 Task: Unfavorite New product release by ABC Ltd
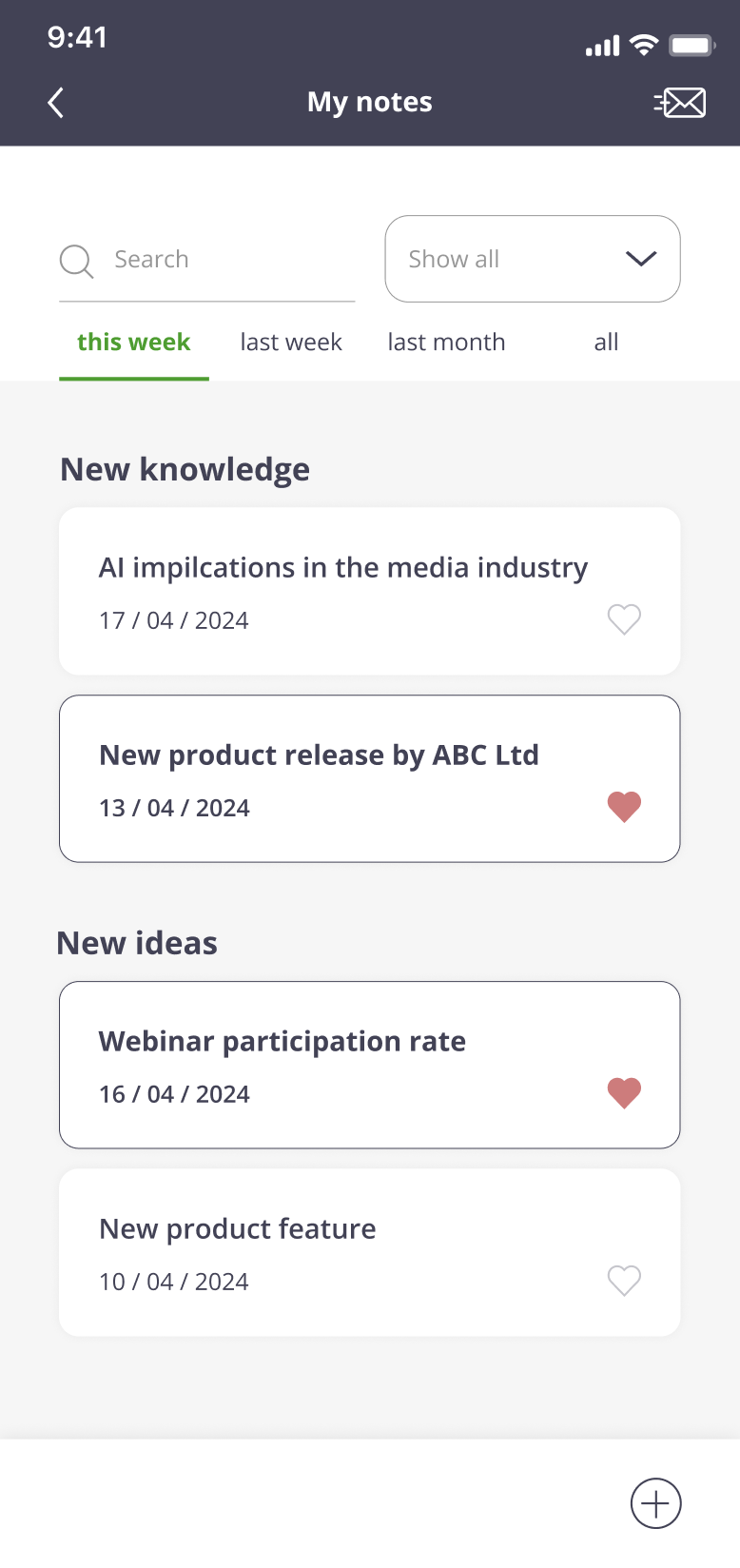coord(624,807)
